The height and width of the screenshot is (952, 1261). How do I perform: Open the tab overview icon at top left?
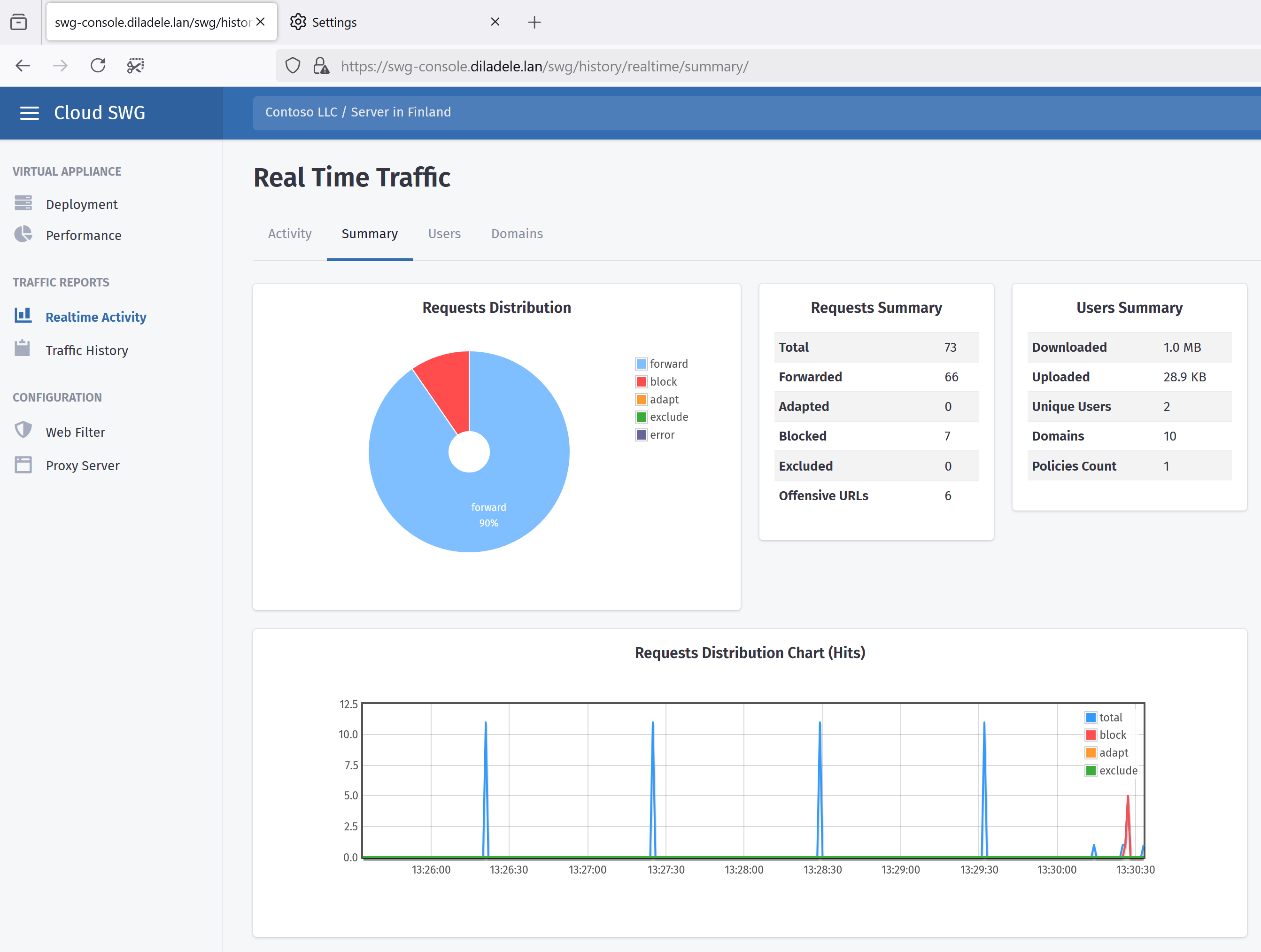pyautogui.click(x=18, y=22)
